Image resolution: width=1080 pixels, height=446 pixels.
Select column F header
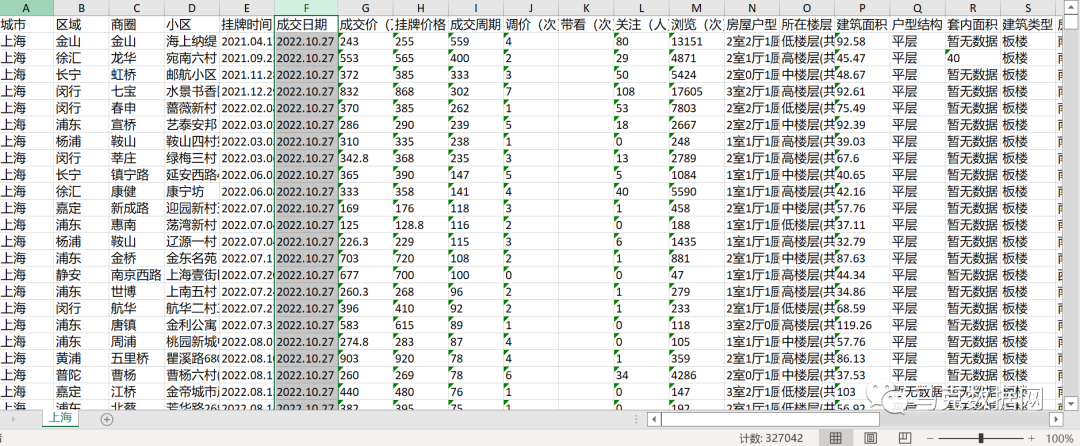306,8
